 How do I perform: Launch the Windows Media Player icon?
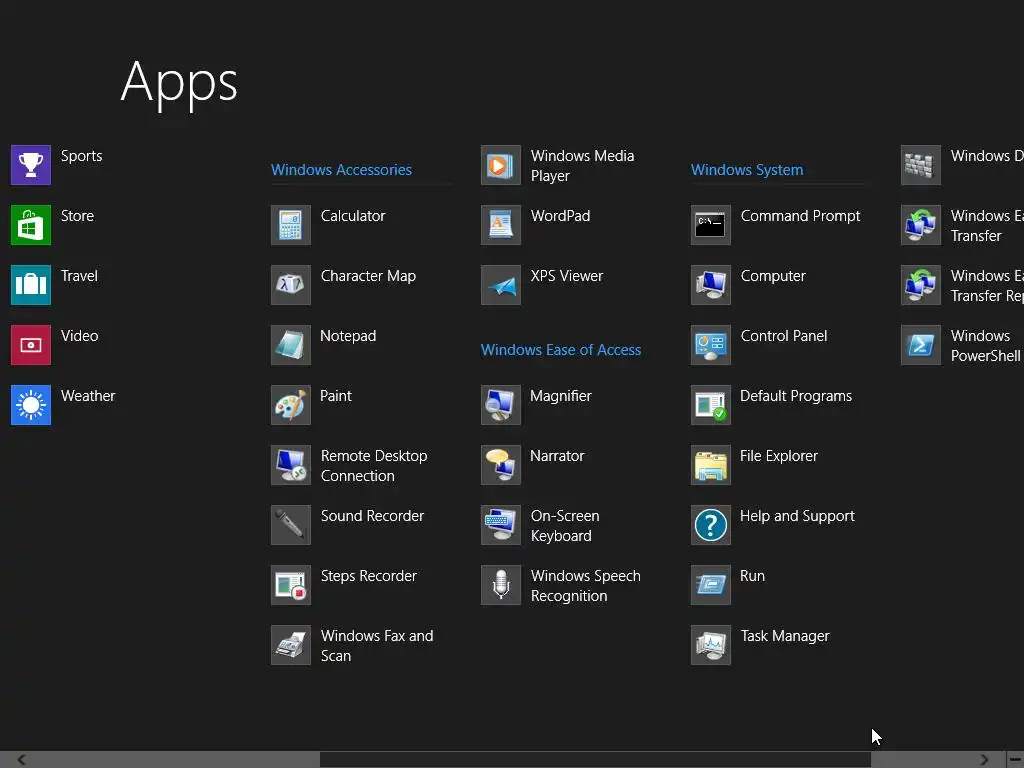click(501, 165)
